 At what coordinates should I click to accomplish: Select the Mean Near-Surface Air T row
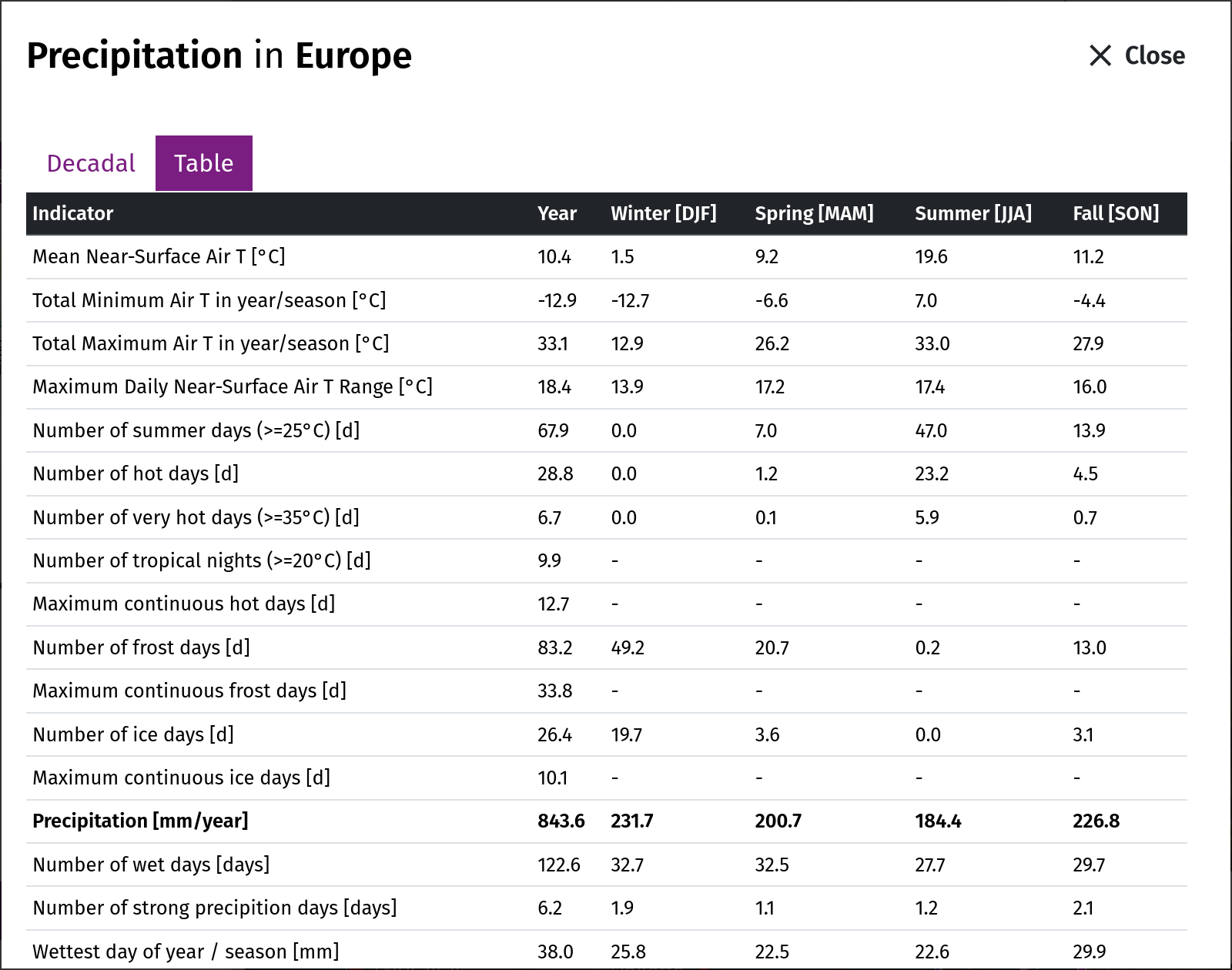pos(607,256)
